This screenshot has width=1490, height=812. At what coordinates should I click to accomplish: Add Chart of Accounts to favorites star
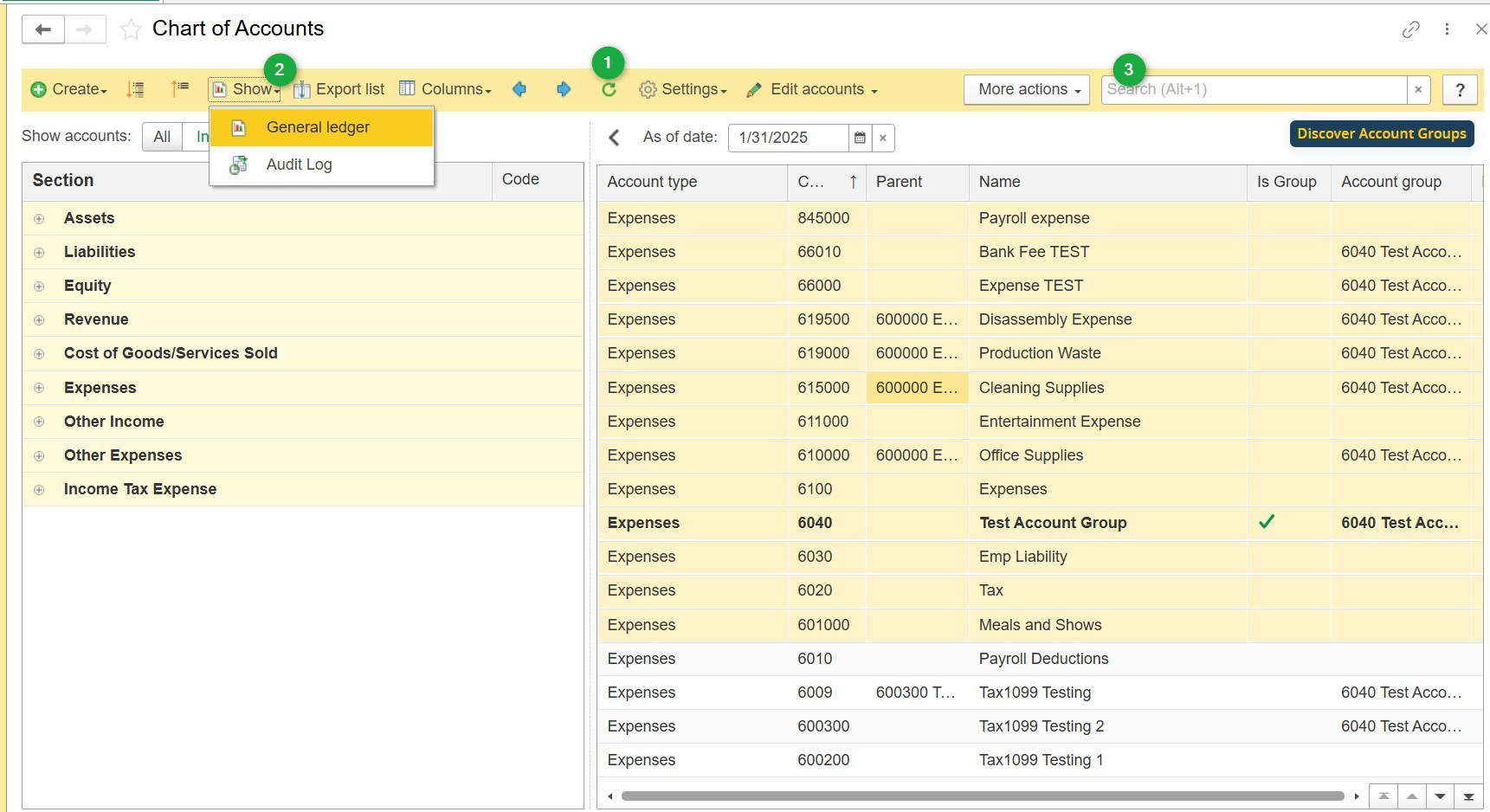pos(131,30)
